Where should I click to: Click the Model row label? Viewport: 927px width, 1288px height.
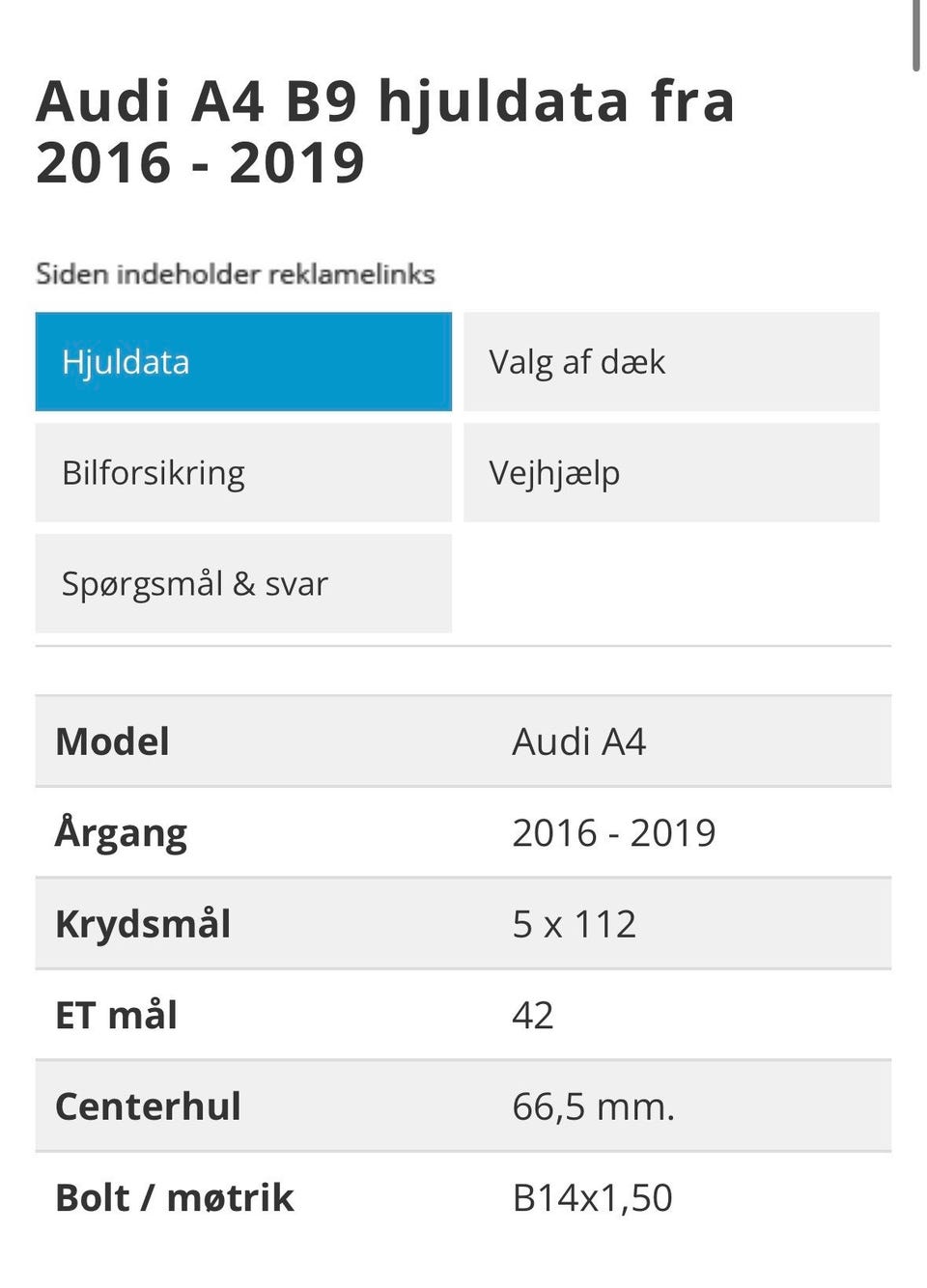coord(113,742)
